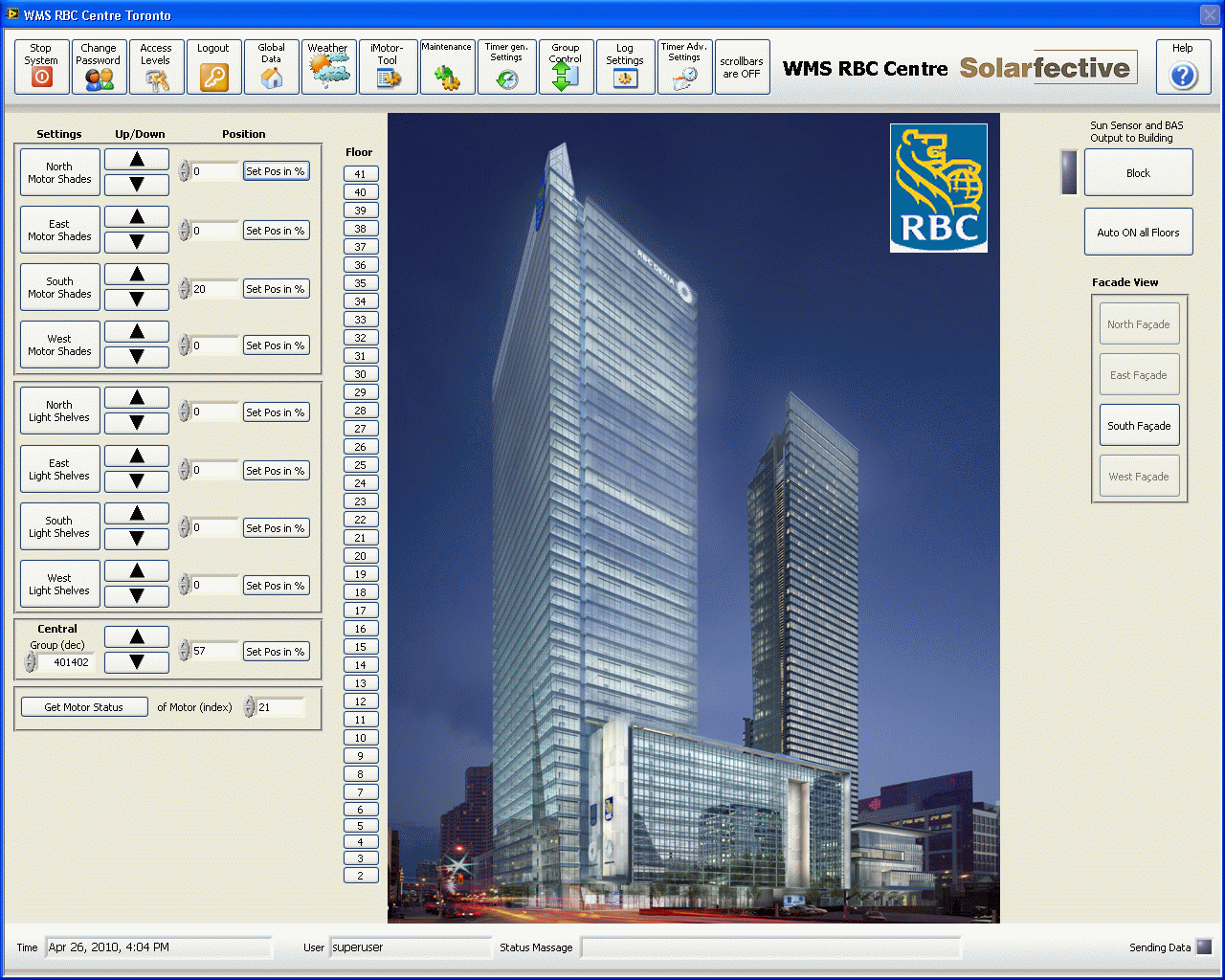Select the West Façade view
1225x980 pixels.
pos(1139,476)
